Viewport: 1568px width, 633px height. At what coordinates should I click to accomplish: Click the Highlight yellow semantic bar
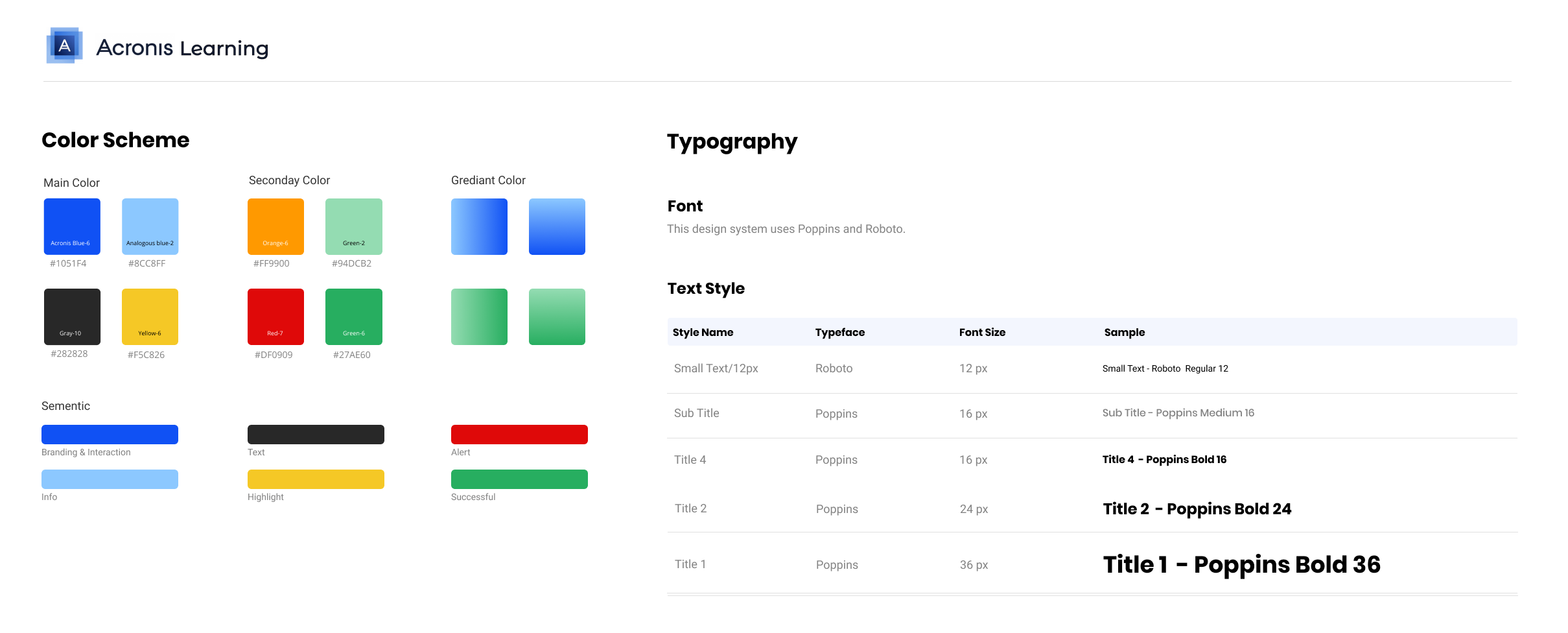click(x=316, y=479)
